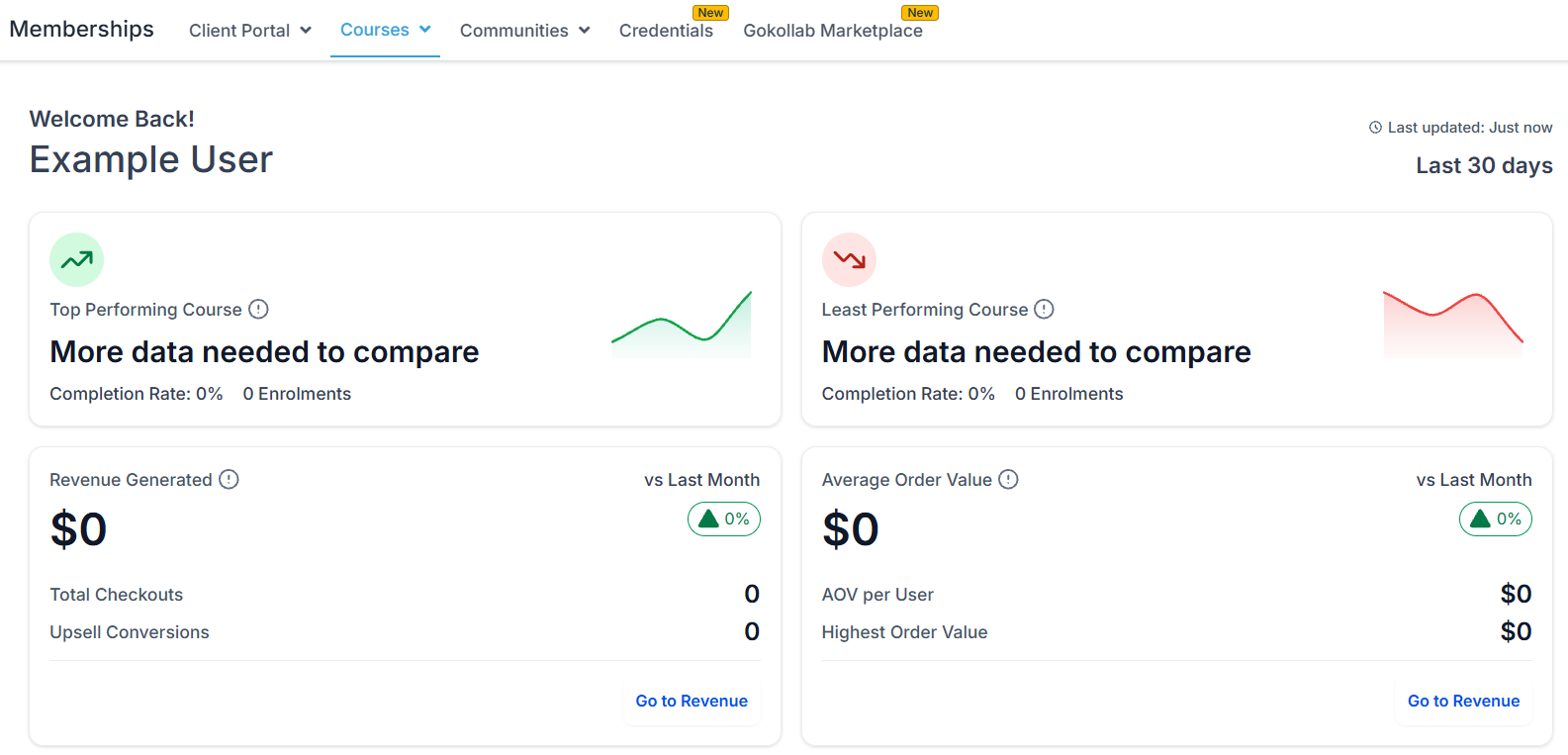The image size is (1568, 755).
Task: Show info icon beside Revenue Generated
Action: point(229,480)
